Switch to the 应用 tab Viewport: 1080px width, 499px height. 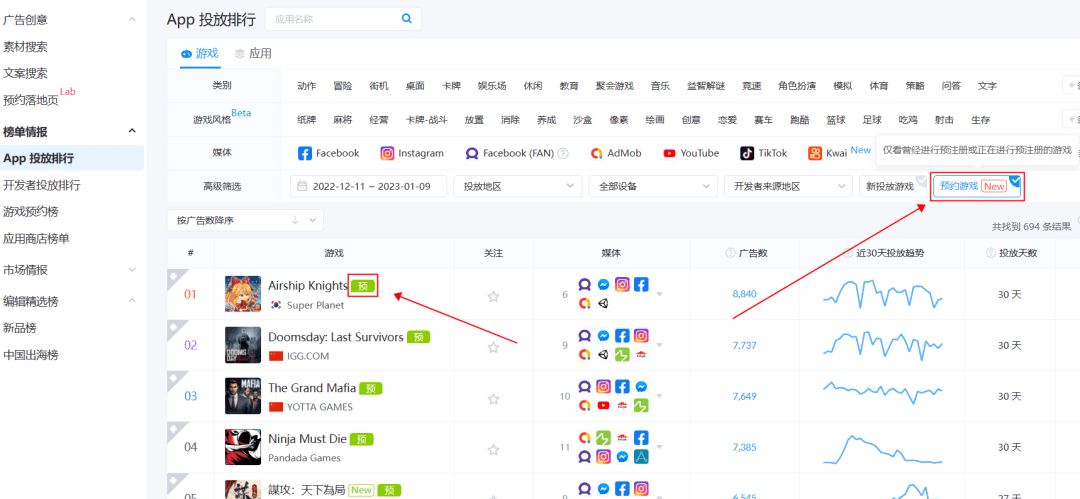pyautogui.click(x=253, y=53)
